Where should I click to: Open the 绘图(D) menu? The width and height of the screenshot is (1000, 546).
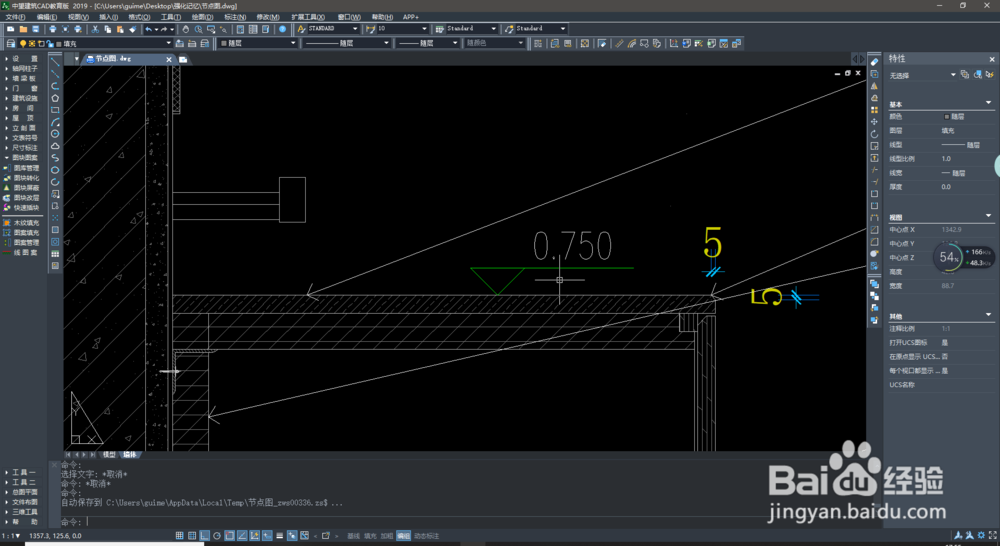202,17
